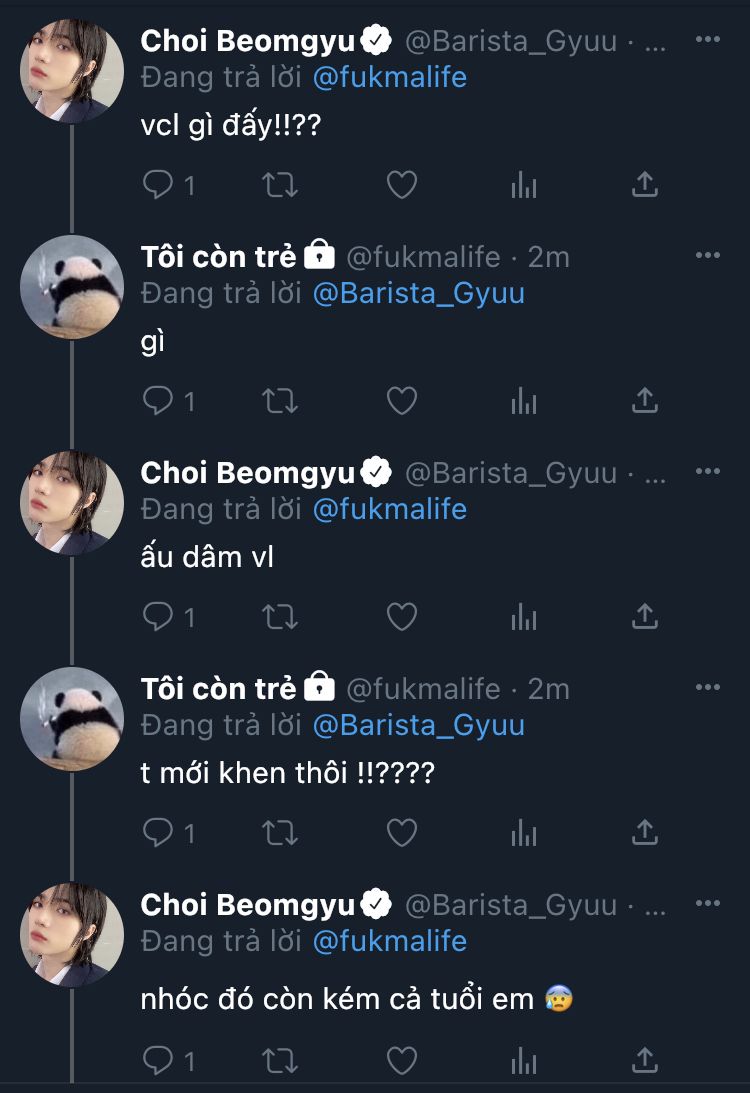Reply to the "vcl gì đấy!!??" tweet
Viewport: 750px width, 1093px height.
pos(158,185)
